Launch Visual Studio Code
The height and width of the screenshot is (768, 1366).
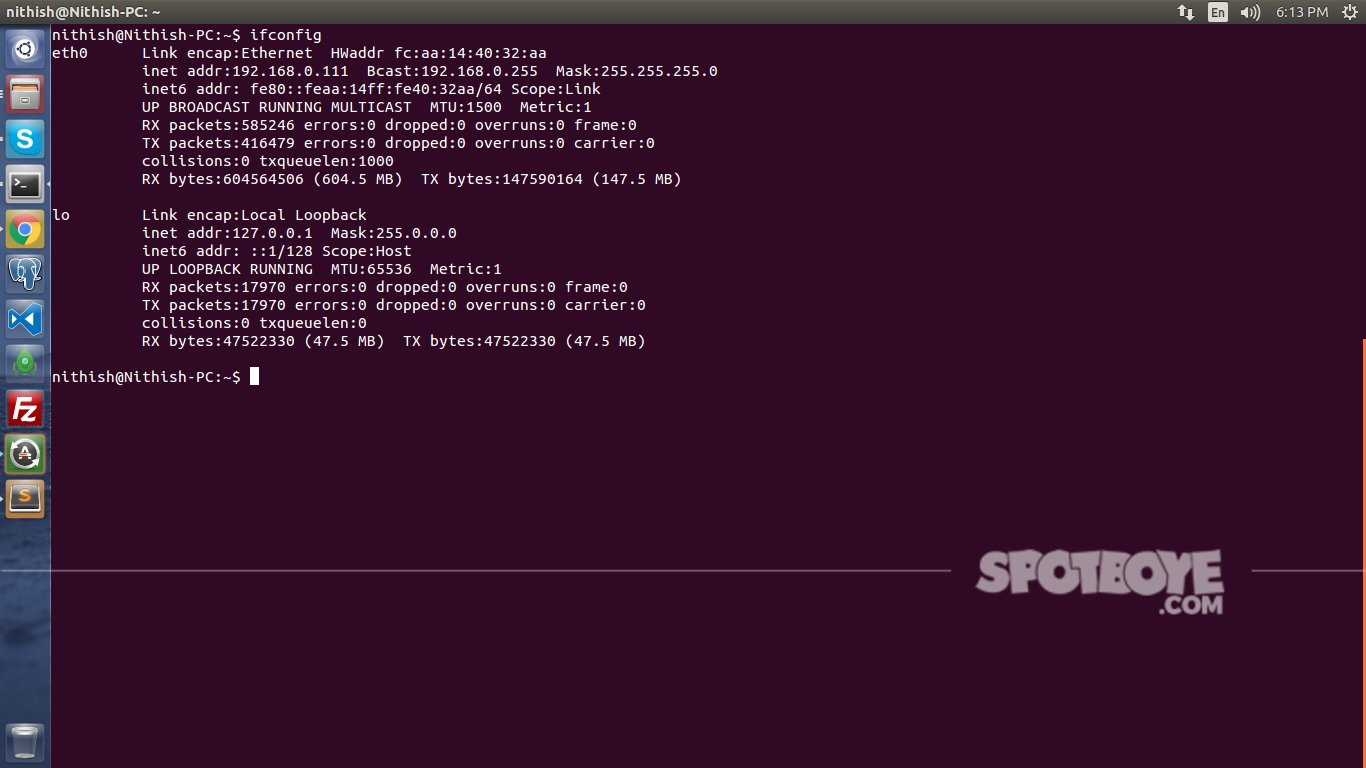pyautogui.click(x=25, y=320)
